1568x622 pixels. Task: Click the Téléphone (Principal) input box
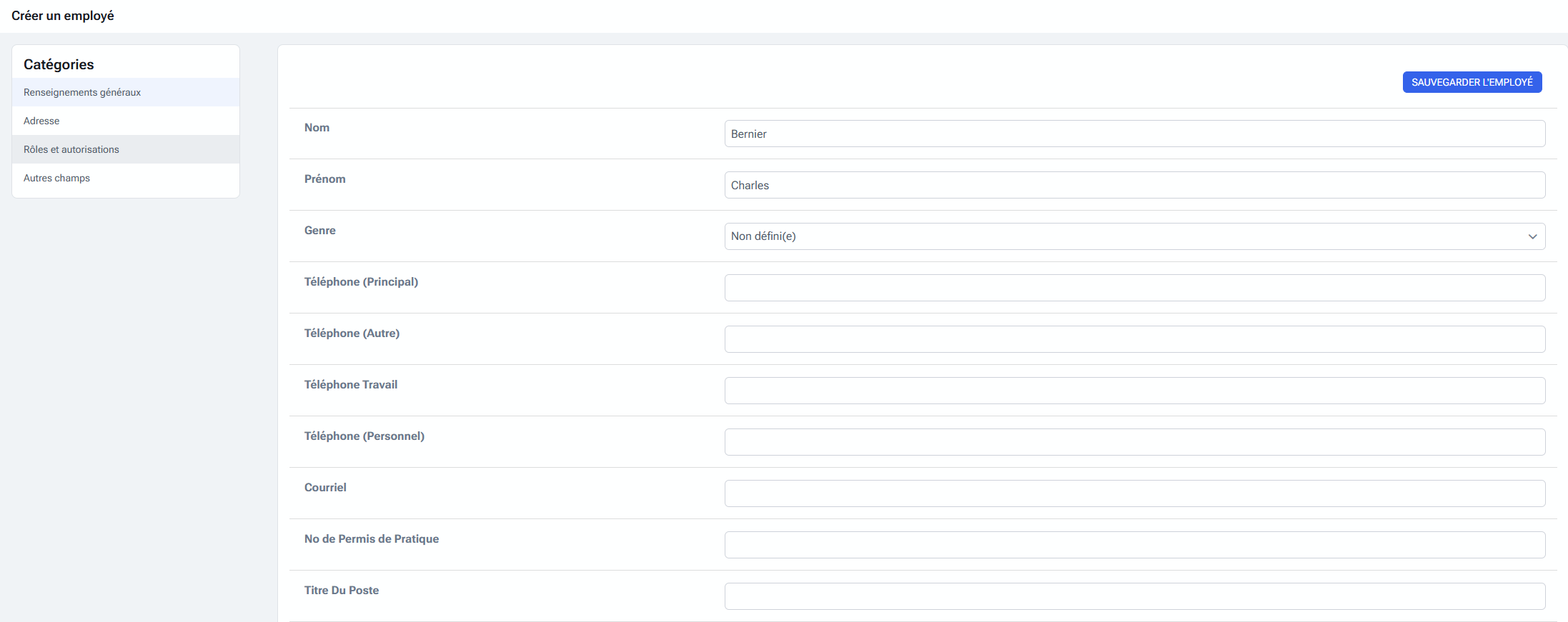[1134, 288]
